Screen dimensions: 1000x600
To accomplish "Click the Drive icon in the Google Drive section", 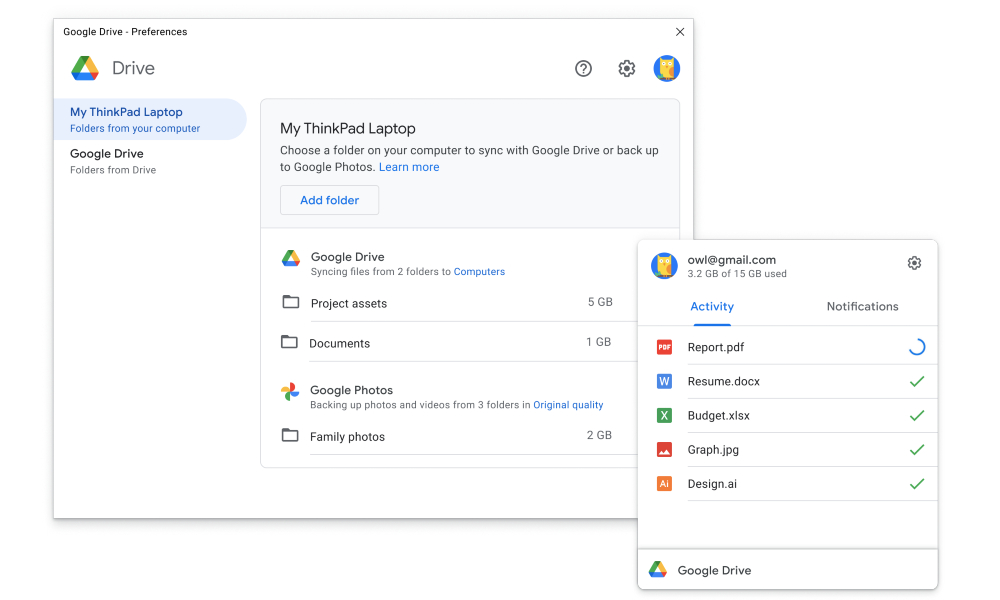I will [291, 258].
